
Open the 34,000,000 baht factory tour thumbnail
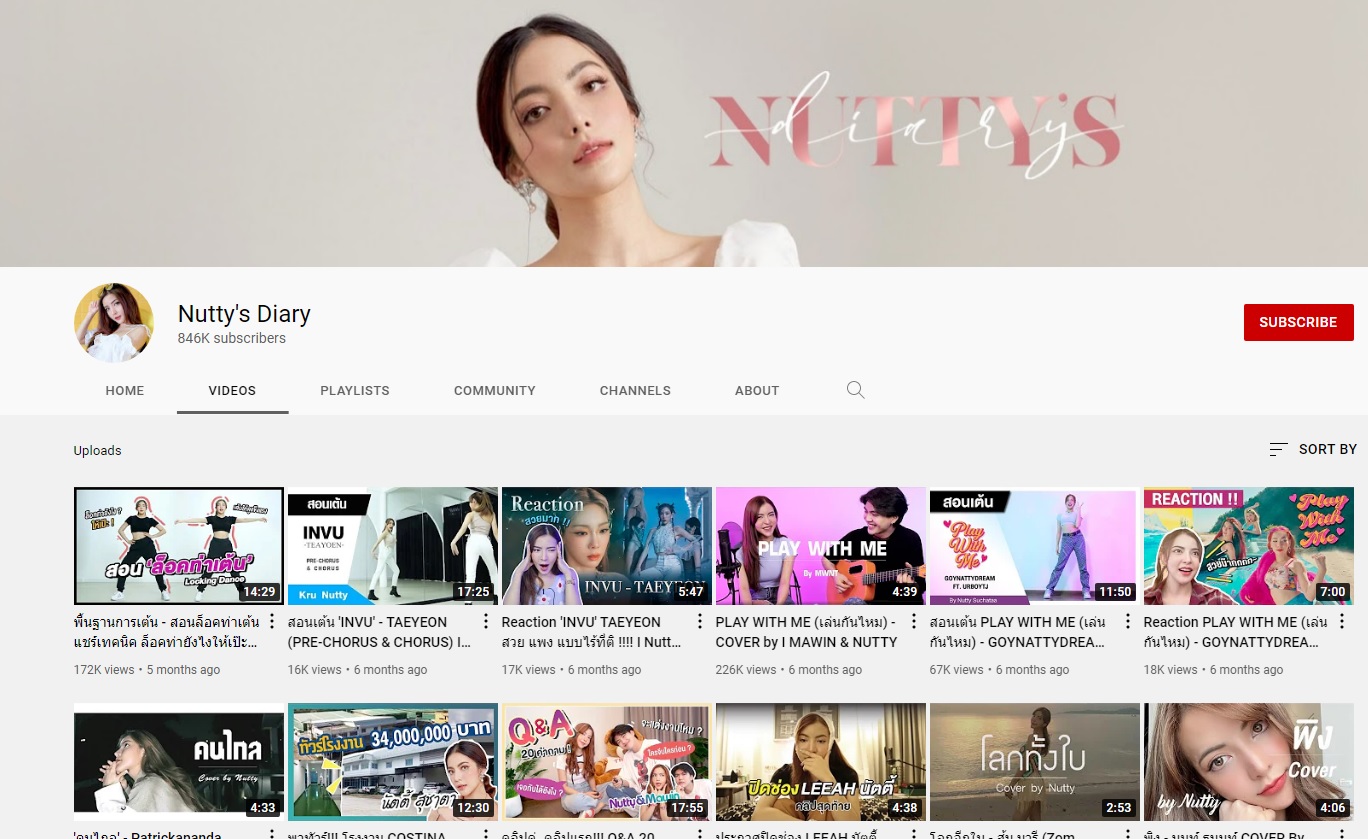(x=393, y=762)
